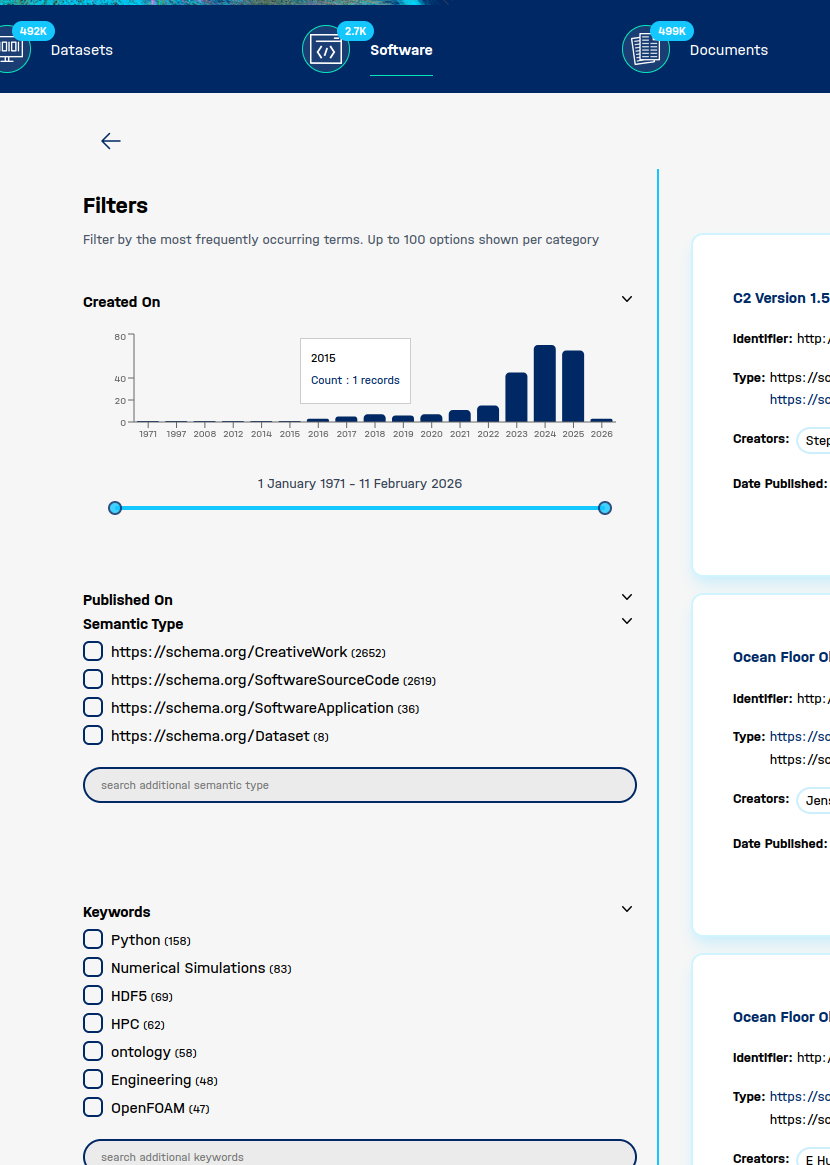Click the back arrow above Filters
Viewport: 830px width, 1165px height.
pos(110,141)
